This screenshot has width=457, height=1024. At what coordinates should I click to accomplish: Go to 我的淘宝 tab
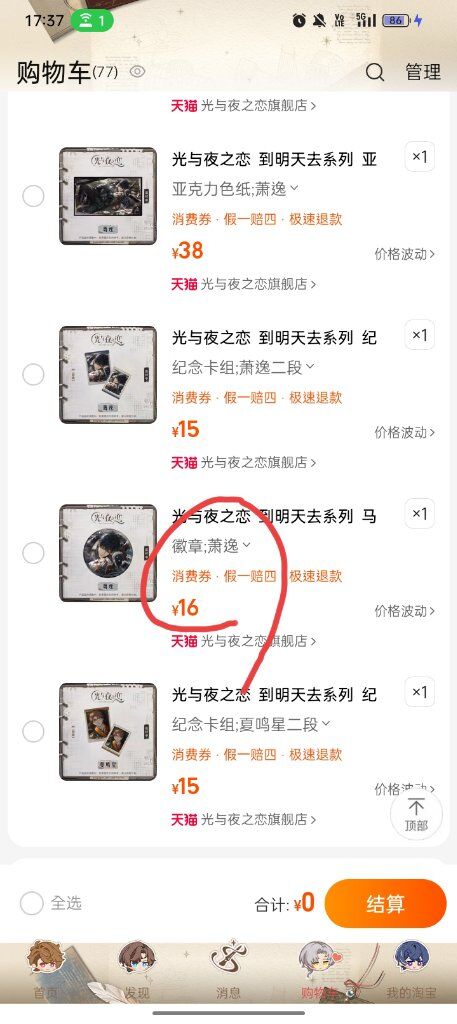point(411,968)
